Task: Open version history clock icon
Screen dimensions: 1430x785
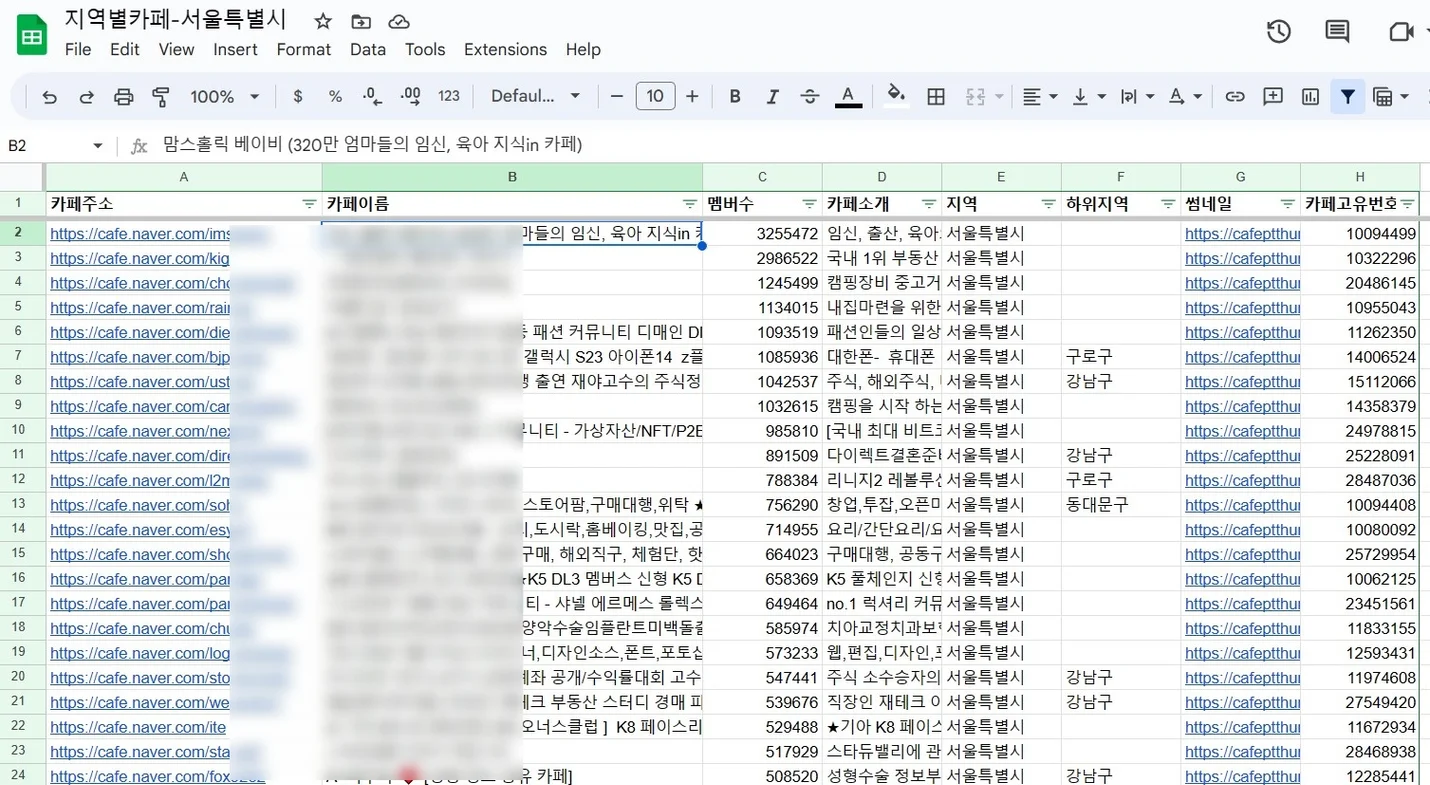Action: coord(1278,32)
